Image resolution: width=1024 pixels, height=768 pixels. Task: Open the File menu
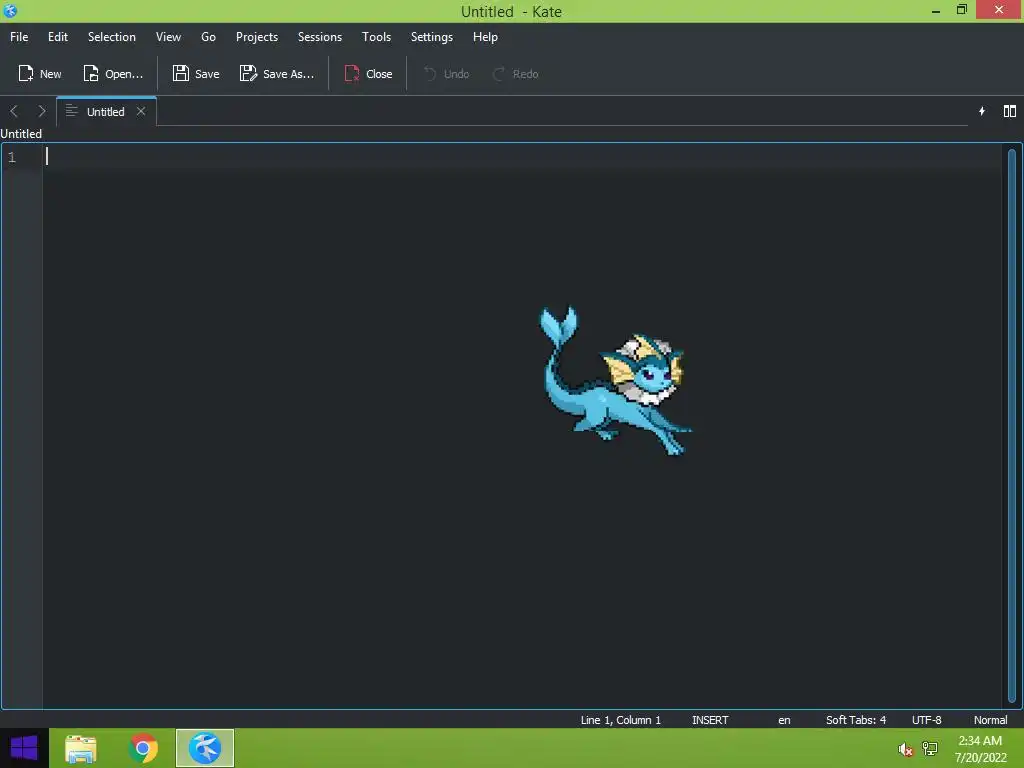click(x=19, y=37)
